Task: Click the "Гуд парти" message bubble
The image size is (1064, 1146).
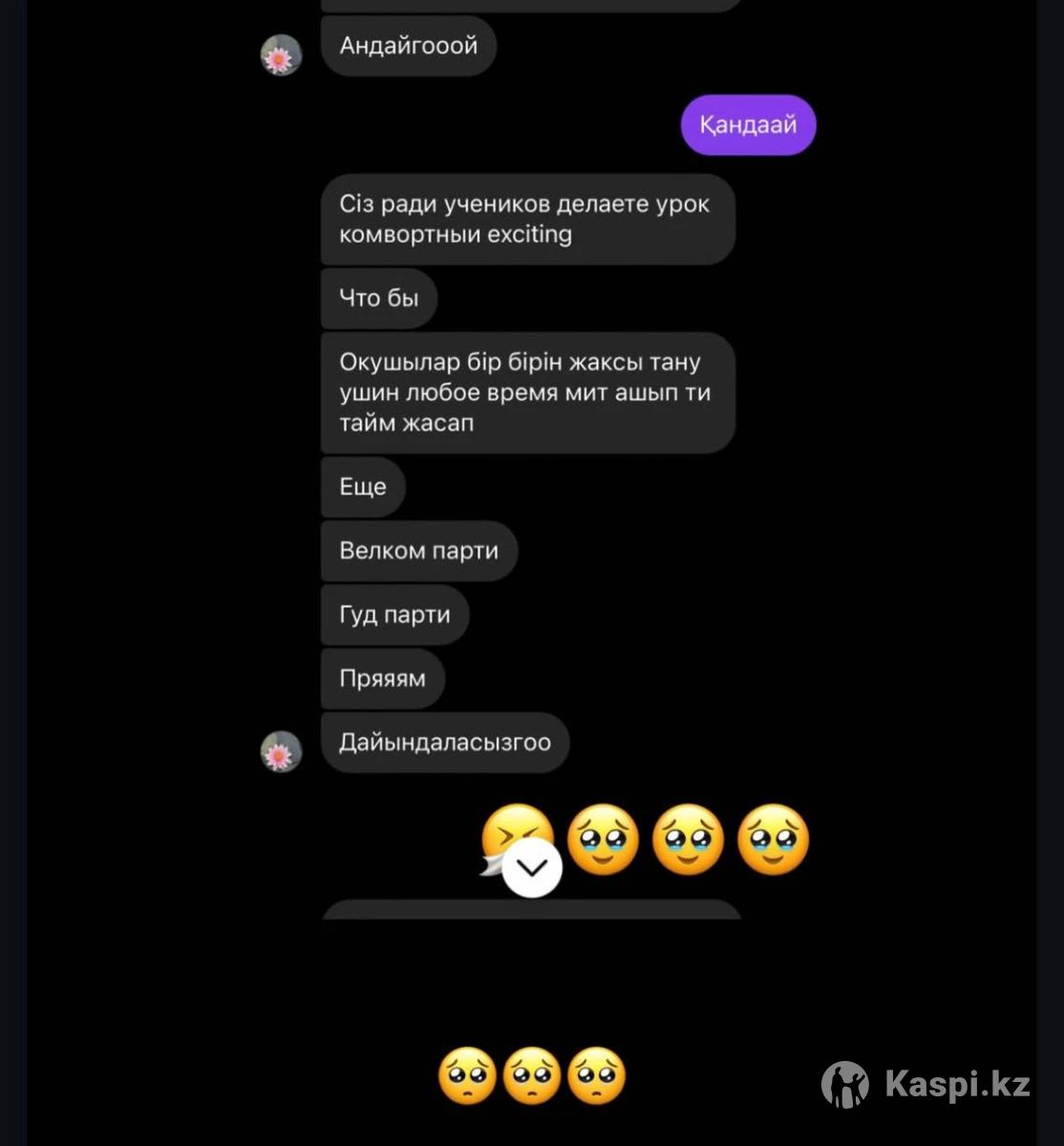Action: (x=394, y=615)
